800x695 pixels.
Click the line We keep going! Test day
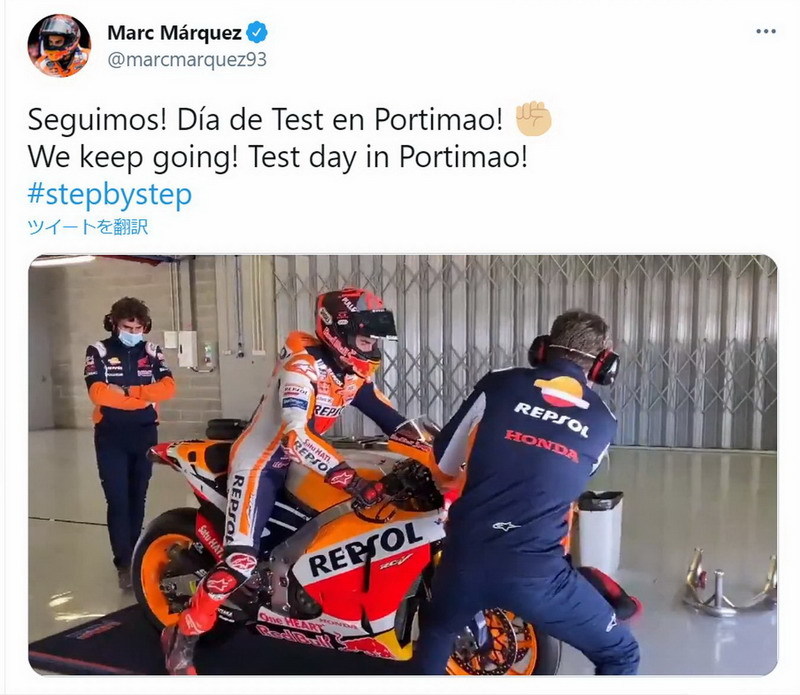278,156
